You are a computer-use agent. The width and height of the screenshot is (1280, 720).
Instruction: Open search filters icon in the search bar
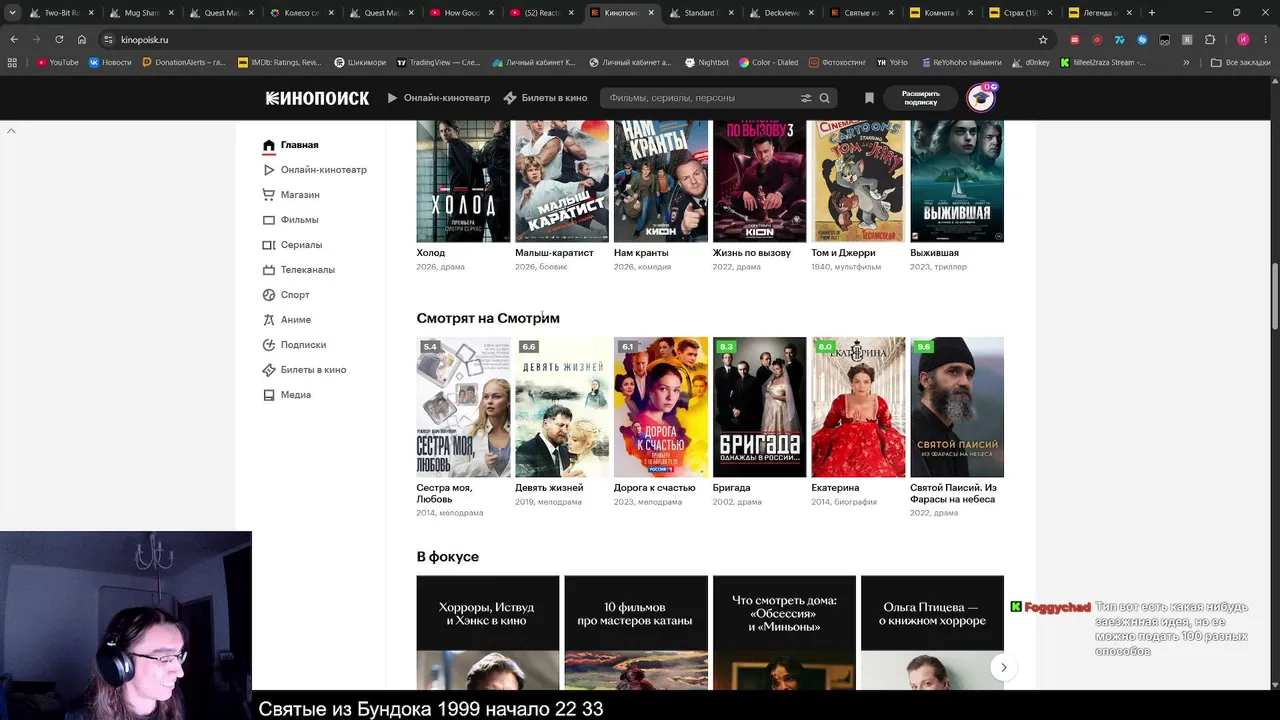coord(806,98)
